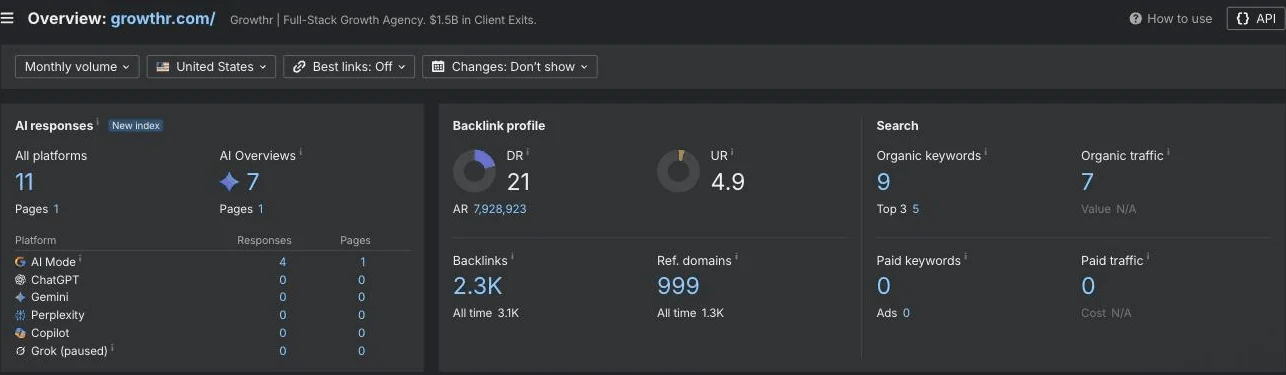Click the DR donut chart

(474, 172)
